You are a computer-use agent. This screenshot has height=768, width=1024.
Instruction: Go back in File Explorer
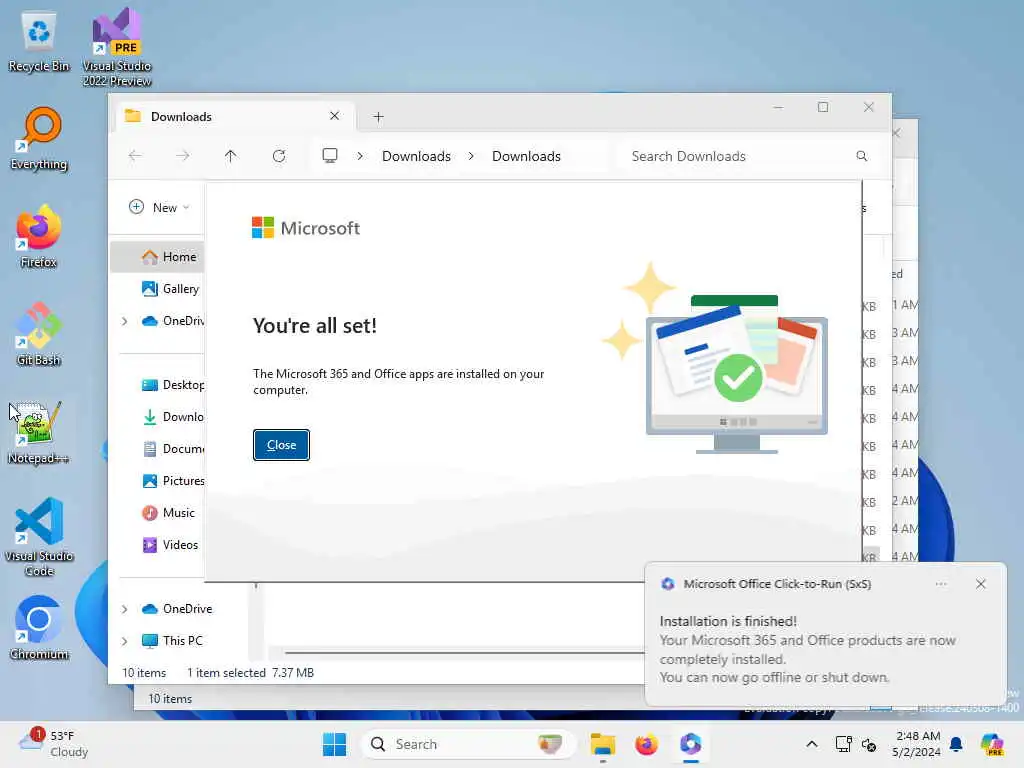point(135,156)
